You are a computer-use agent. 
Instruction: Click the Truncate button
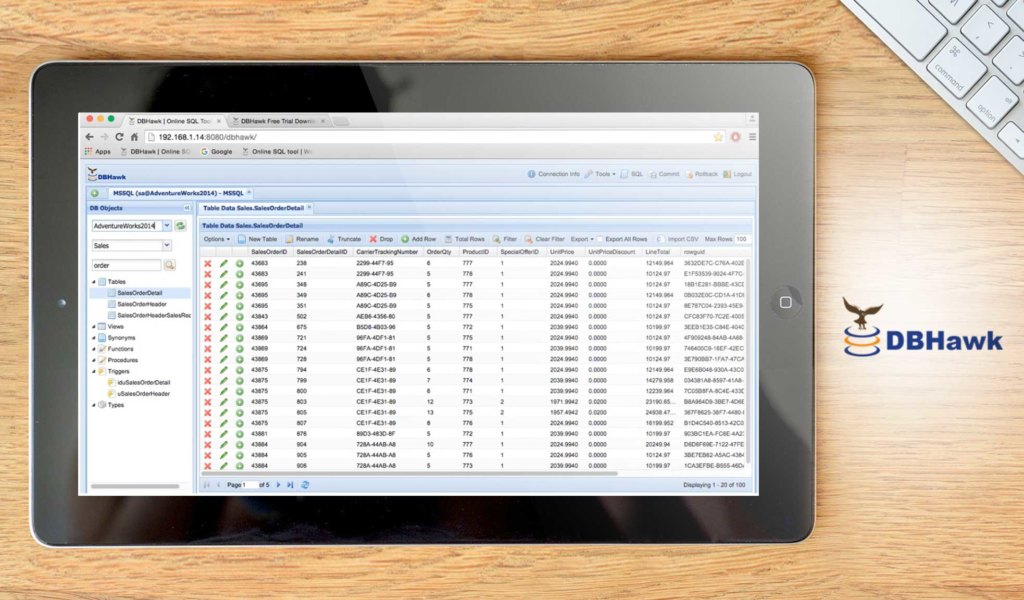pyautogui.click(x=344, y=240)
